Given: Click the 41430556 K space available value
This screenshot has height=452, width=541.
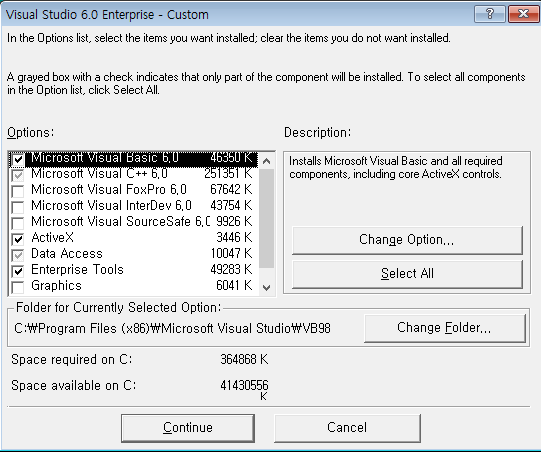Looking at the screenshot, I should click(x=244, y=390).
